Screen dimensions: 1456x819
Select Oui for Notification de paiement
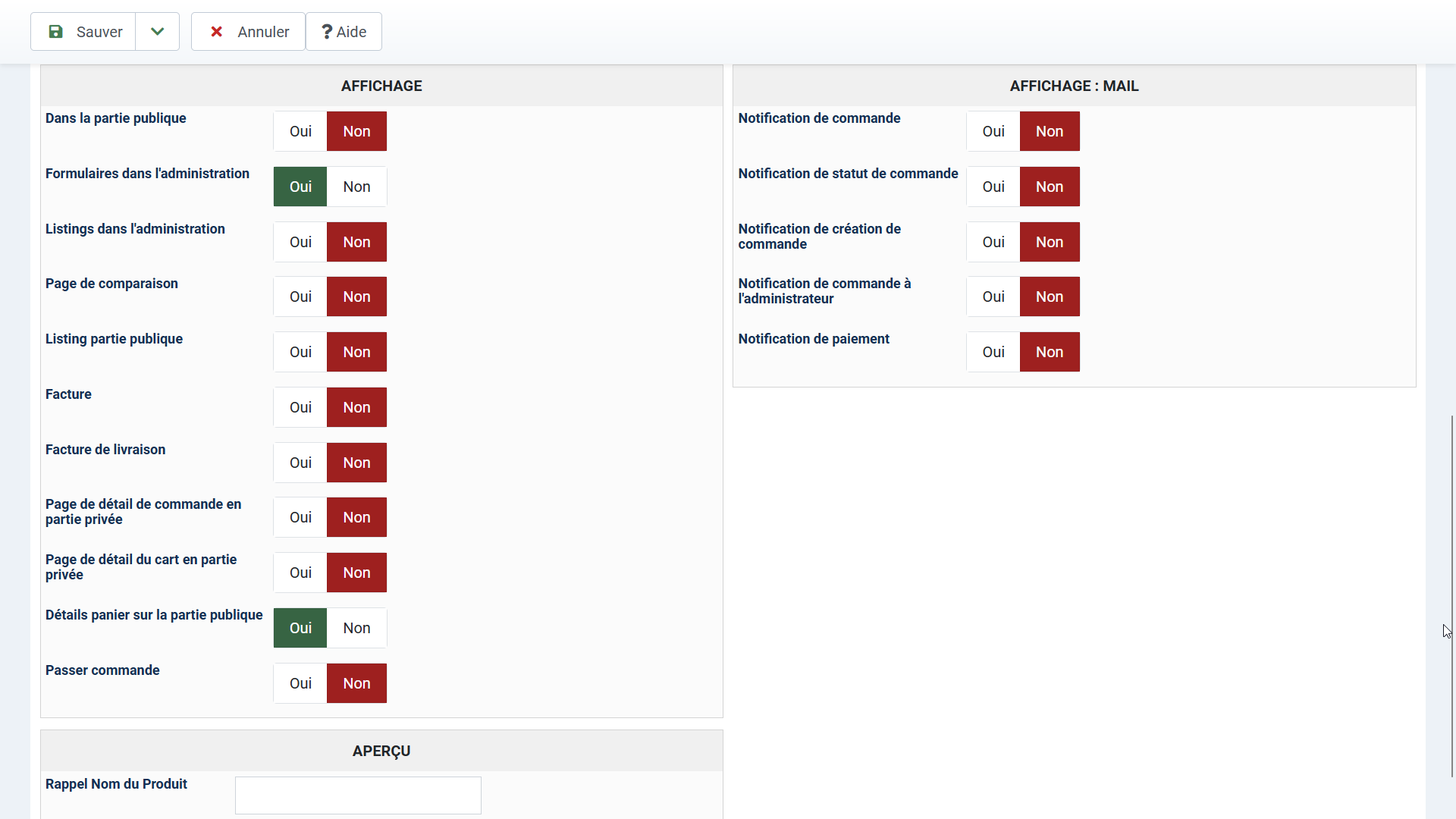pyautogui.click(x=993, y=352)
